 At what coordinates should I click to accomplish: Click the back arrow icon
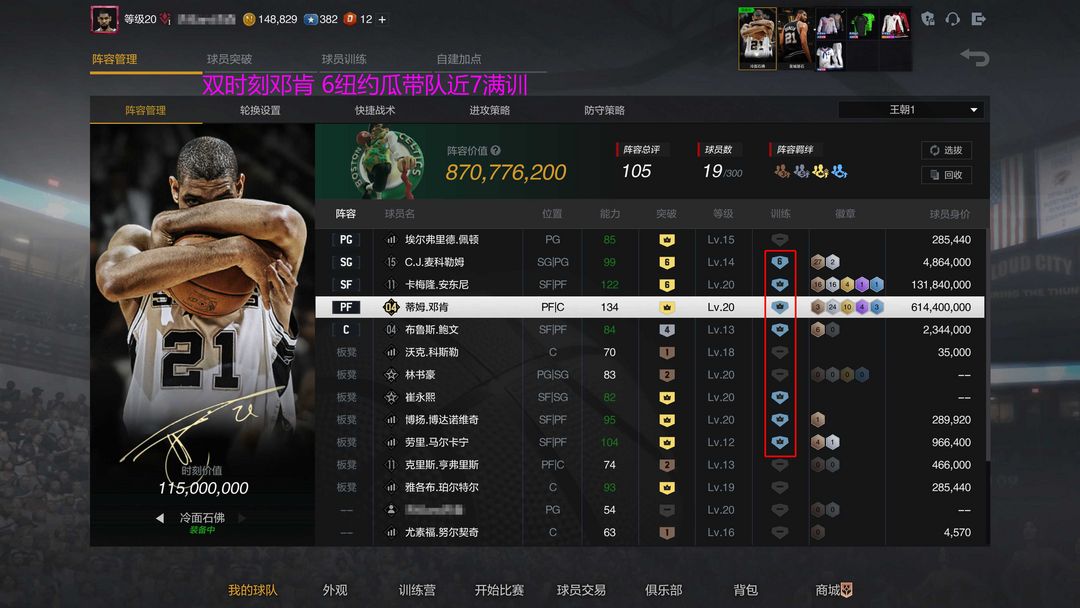[975, 57]
